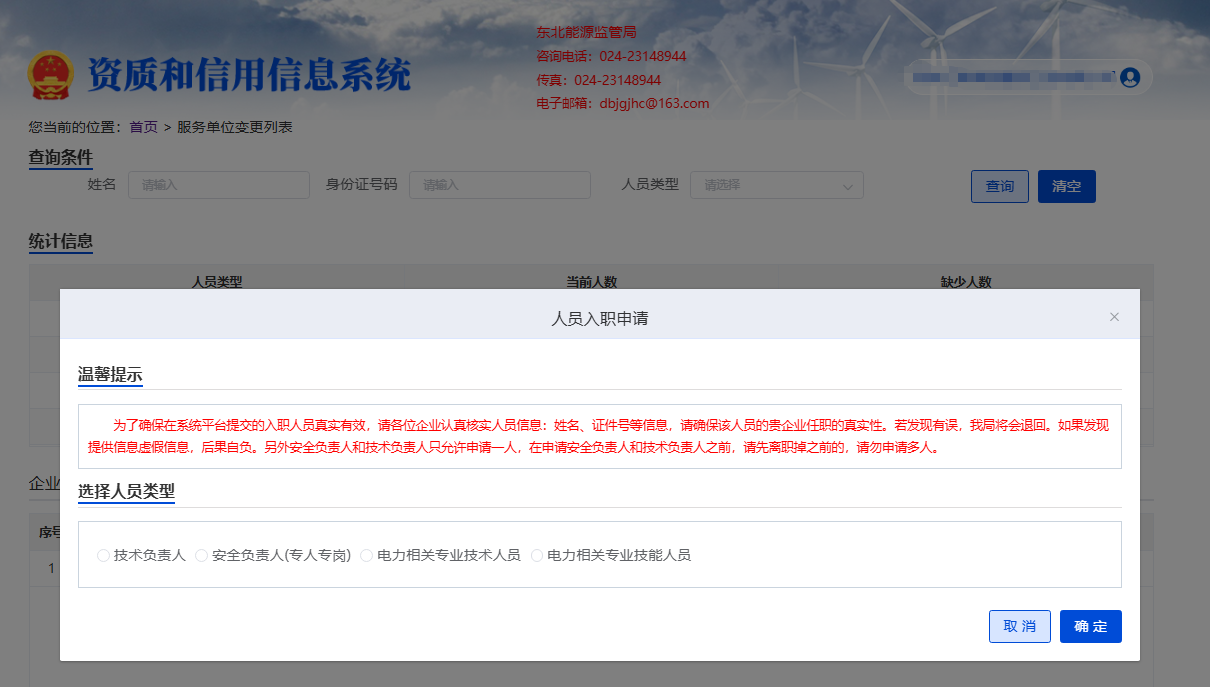Click the 清空 clear button
The width and height of the screenshot is (1210, 687).
click(x=1066, y=187)
